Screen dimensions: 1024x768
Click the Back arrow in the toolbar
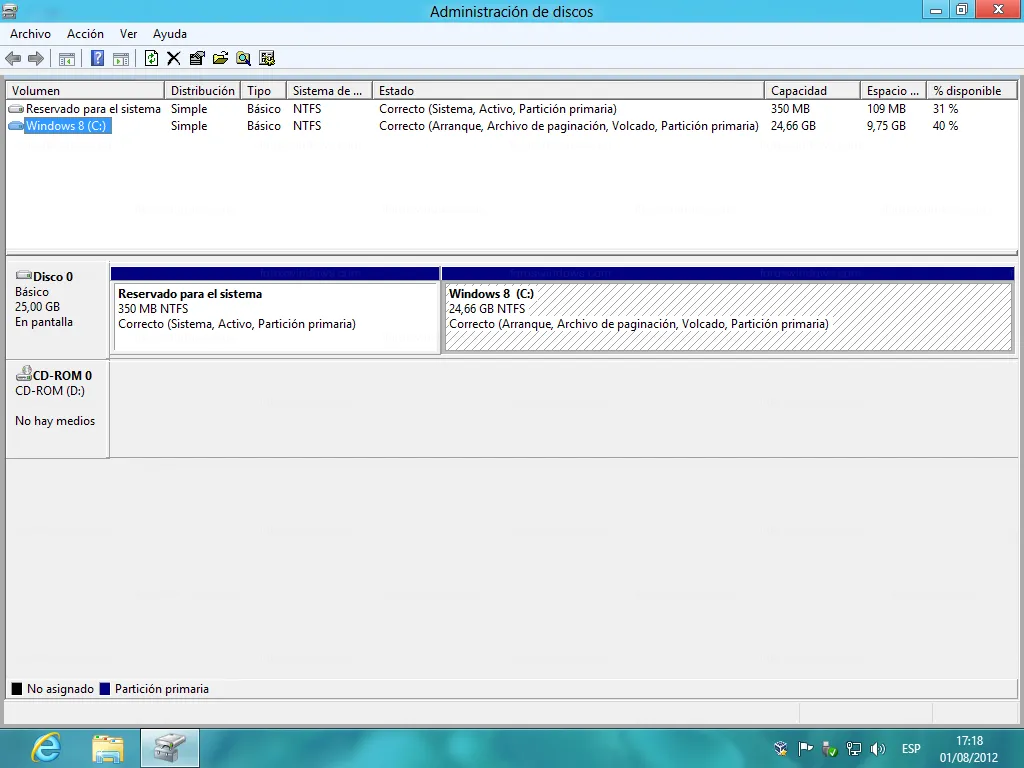pos(13,59)
